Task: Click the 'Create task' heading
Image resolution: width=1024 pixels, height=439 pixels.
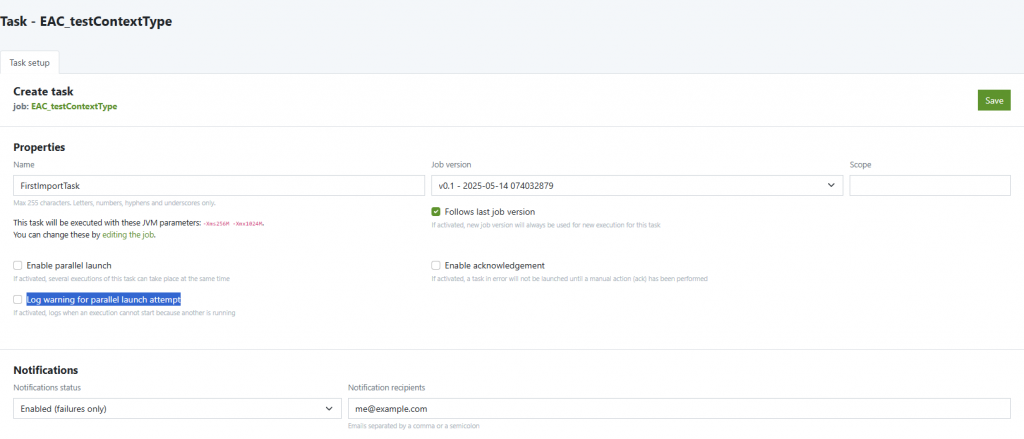Action: 44,91
